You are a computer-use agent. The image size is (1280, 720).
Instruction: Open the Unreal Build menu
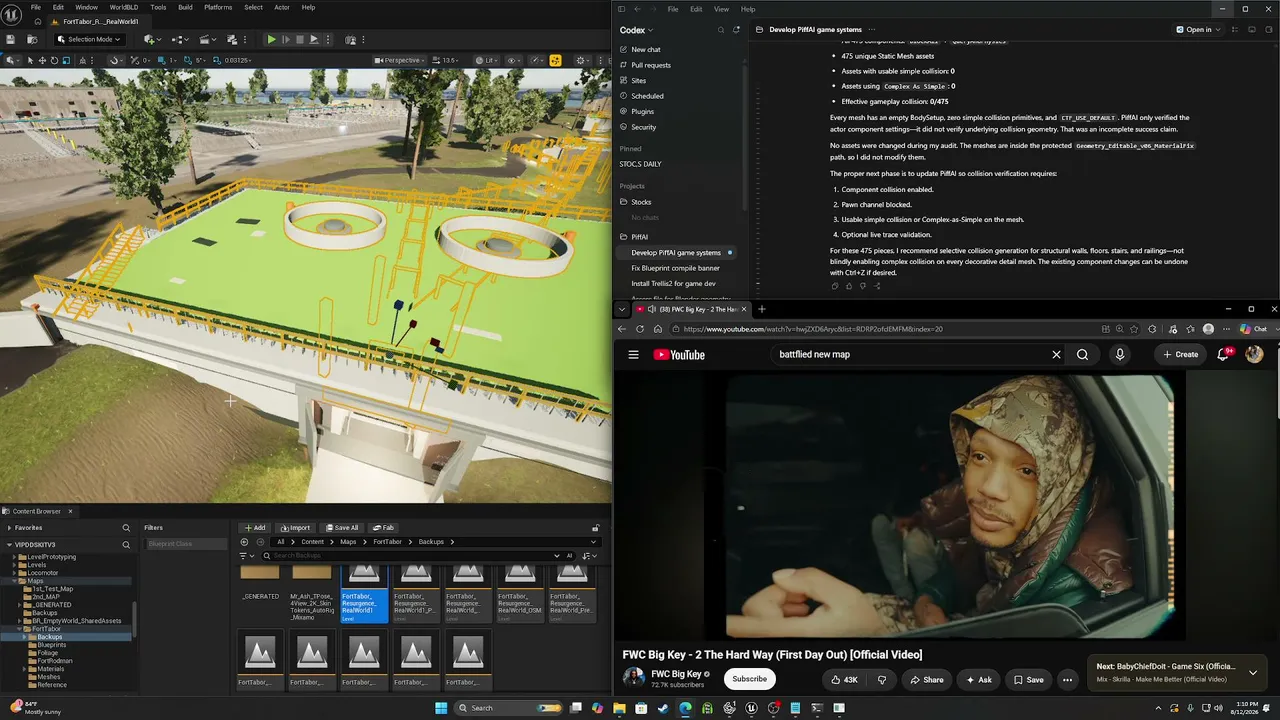click(x=185, y=8)
